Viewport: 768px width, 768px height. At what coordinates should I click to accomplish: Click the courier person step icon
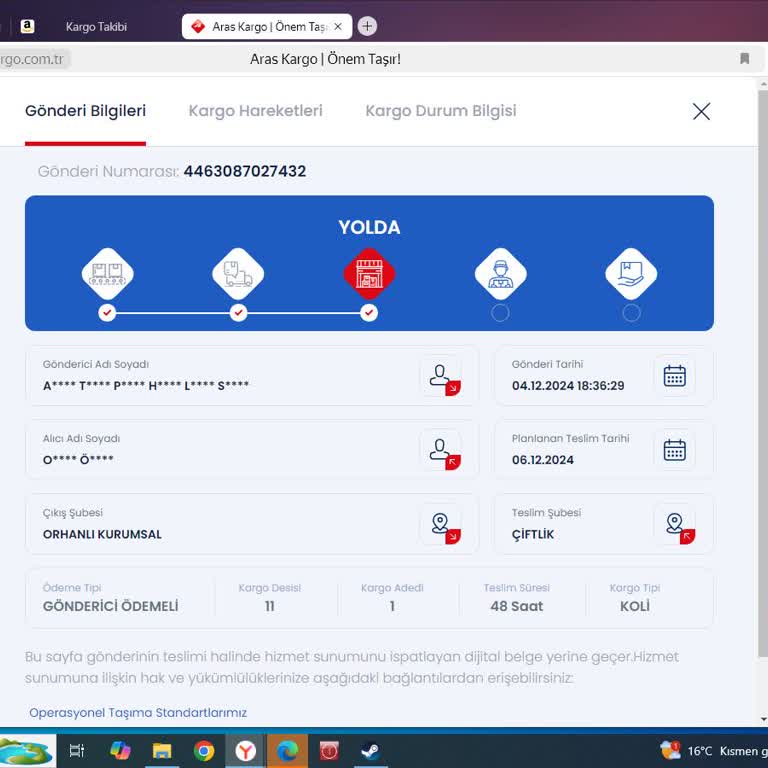(x=501, y=274)
